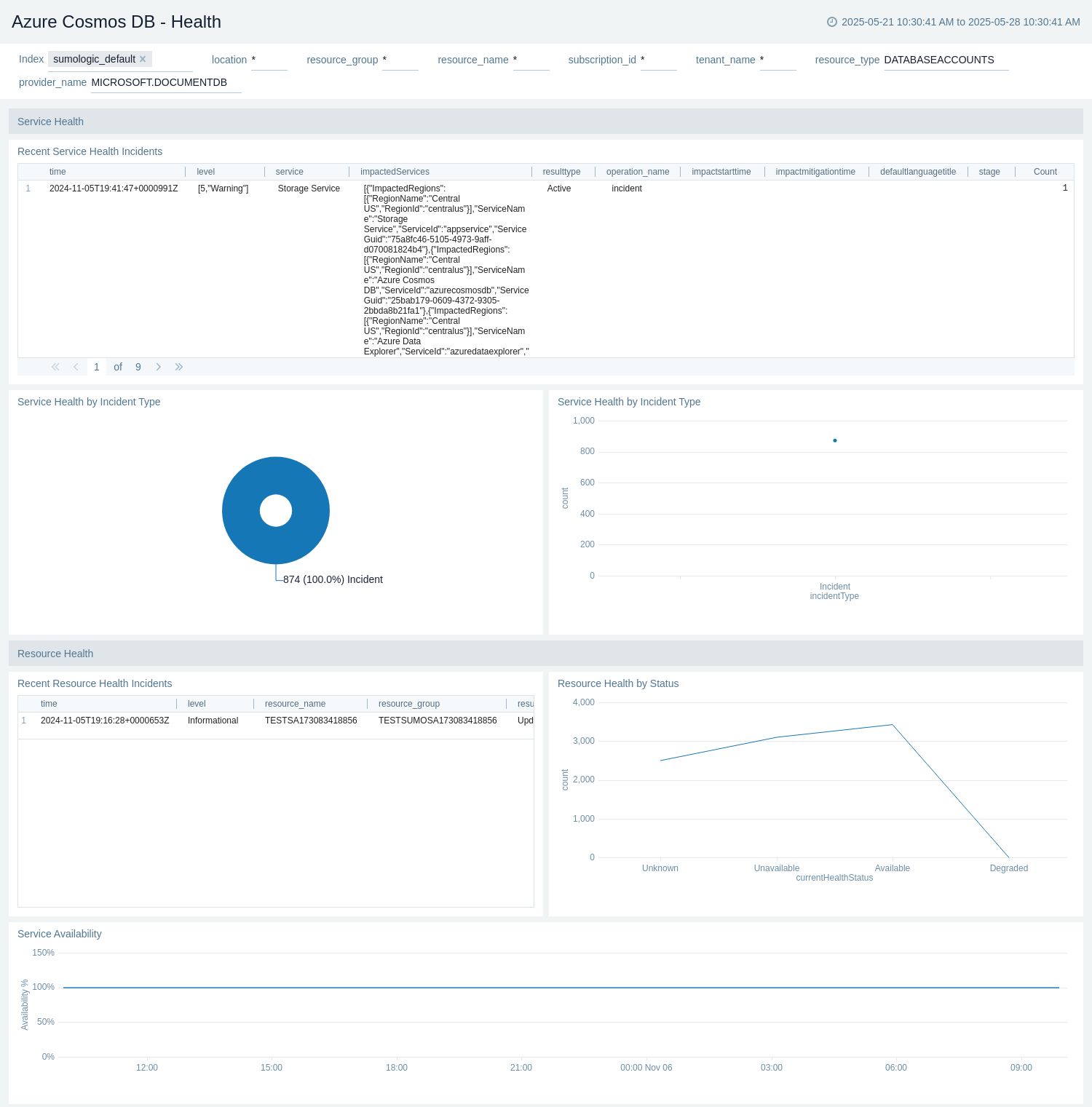Sort by defaultlanguagetitle column header
1092x1107 pixels.
pyautogui.click(x=917, y=172)
